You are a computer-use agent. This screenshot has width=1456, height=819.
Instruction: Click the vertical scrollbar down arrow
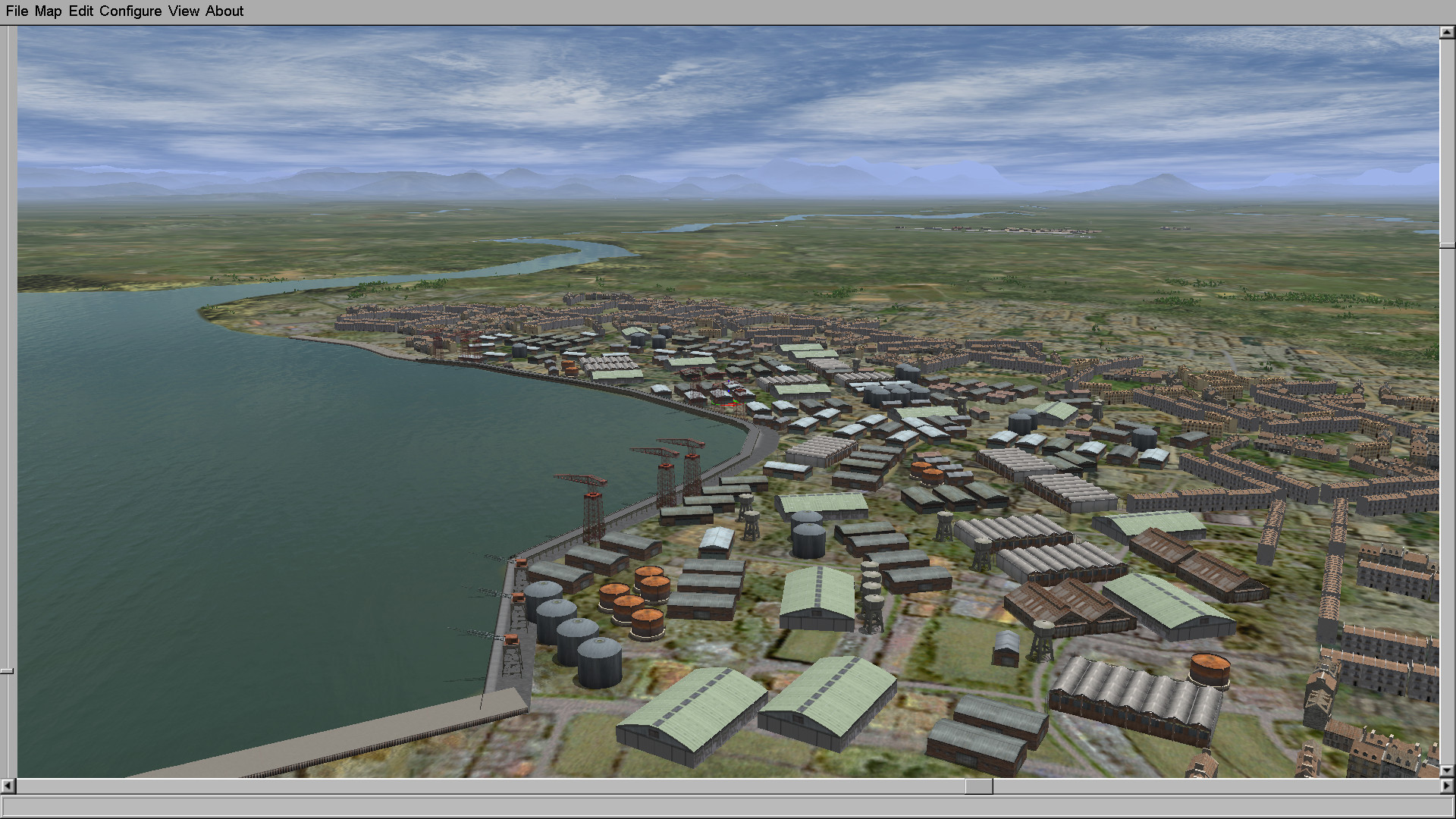coord(1447,770)
